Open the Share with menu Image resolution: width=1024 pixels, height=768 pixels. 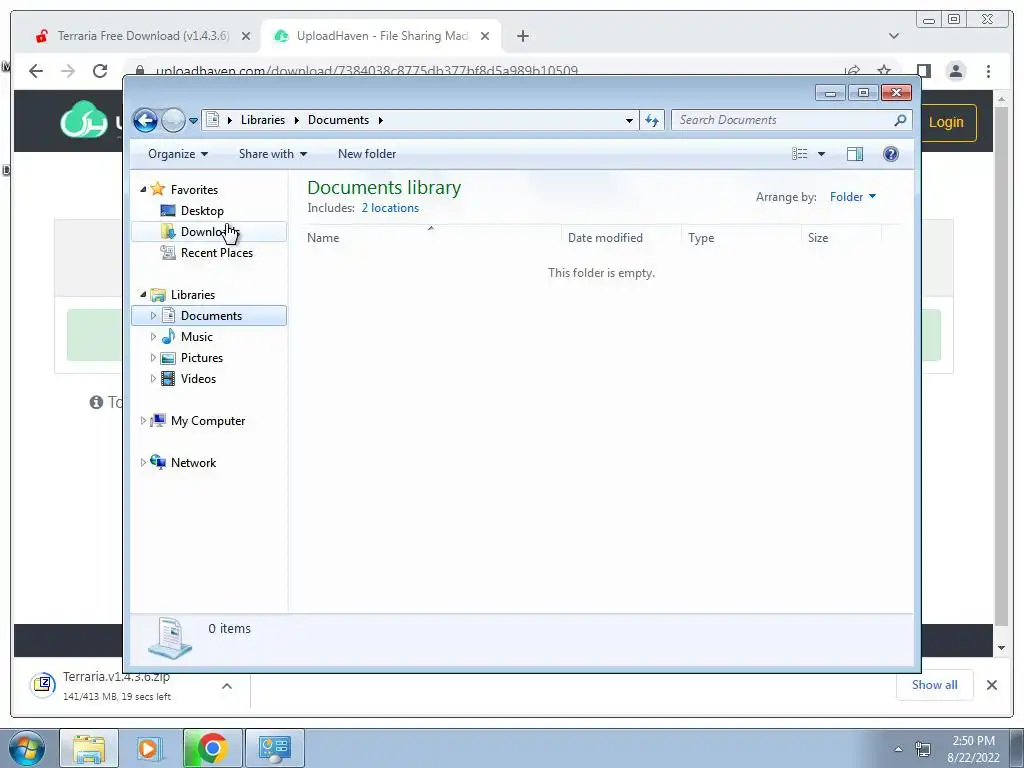click(272, 154)
